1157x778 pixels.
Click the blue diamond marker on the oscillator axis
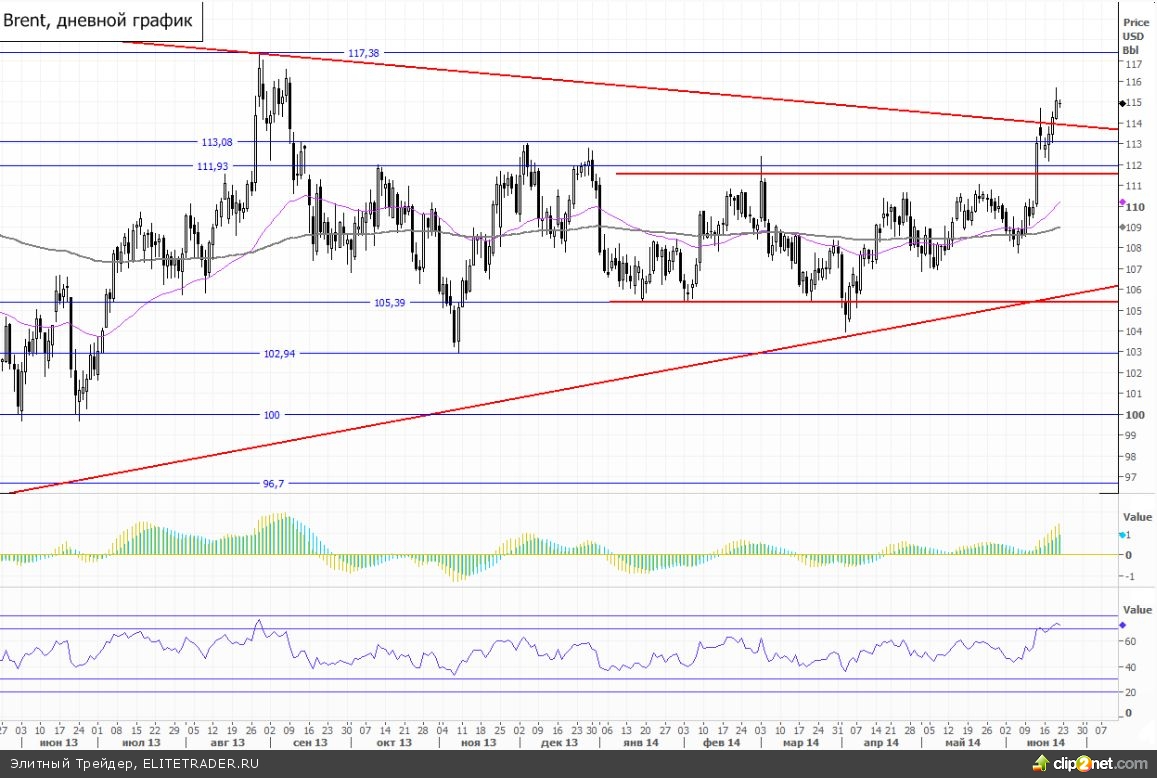point(1122,625)
